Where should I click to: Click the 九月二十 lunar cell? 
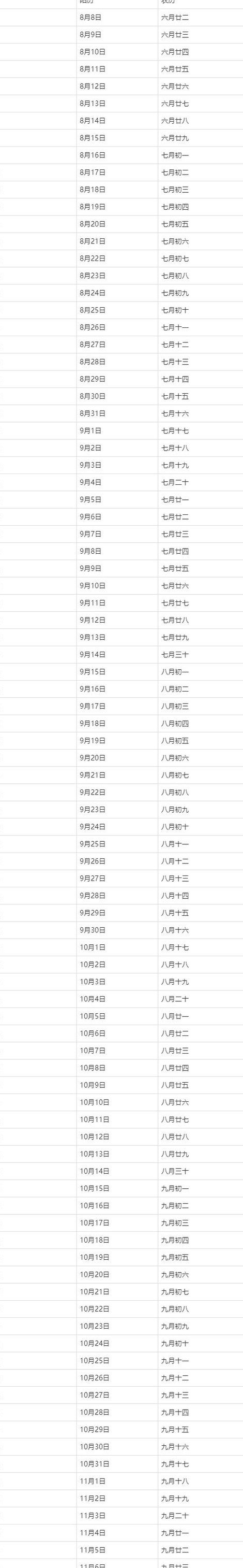201,1516
